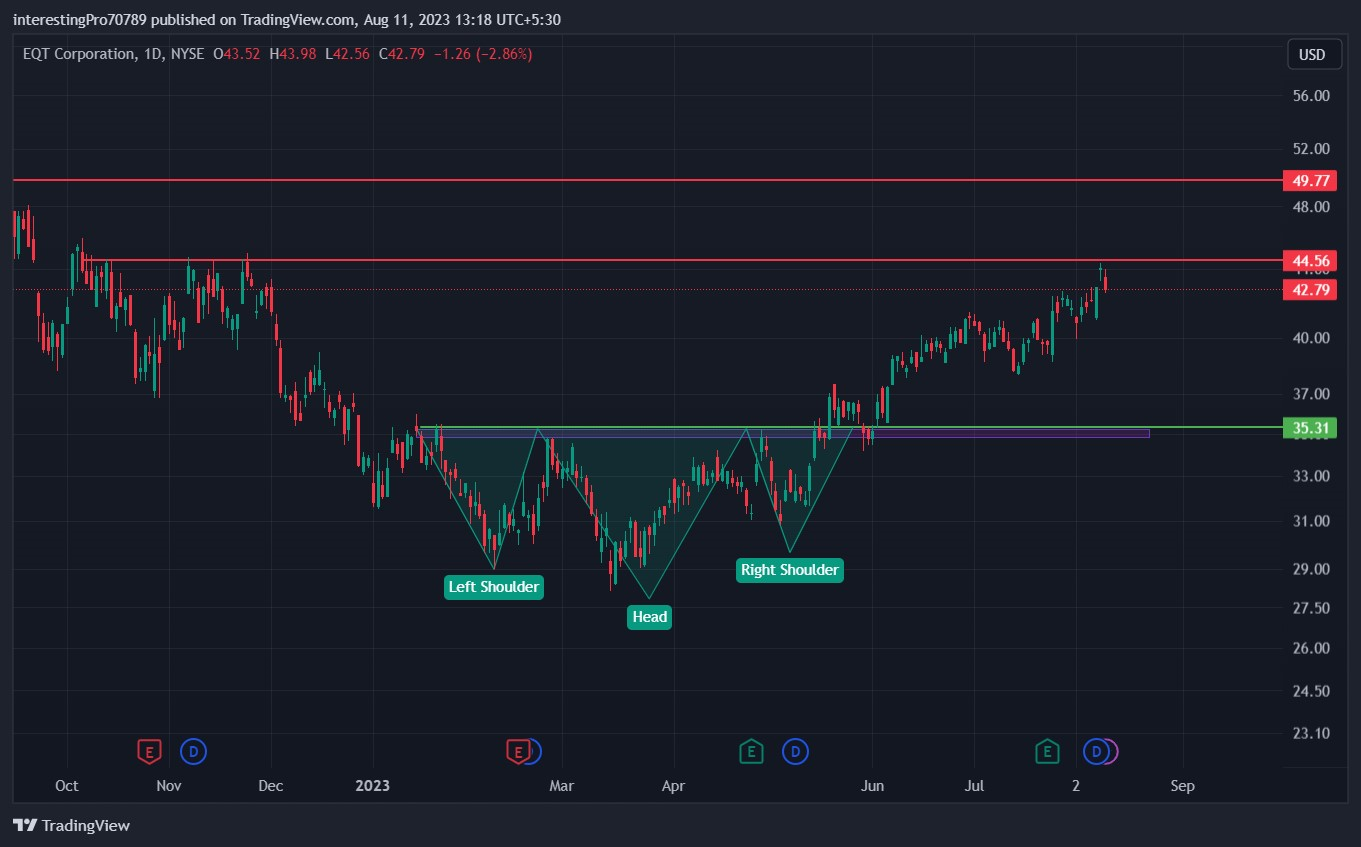1361x847 pixels.
Task: Click the Jun label on time axis
Action: pos(873,786)
